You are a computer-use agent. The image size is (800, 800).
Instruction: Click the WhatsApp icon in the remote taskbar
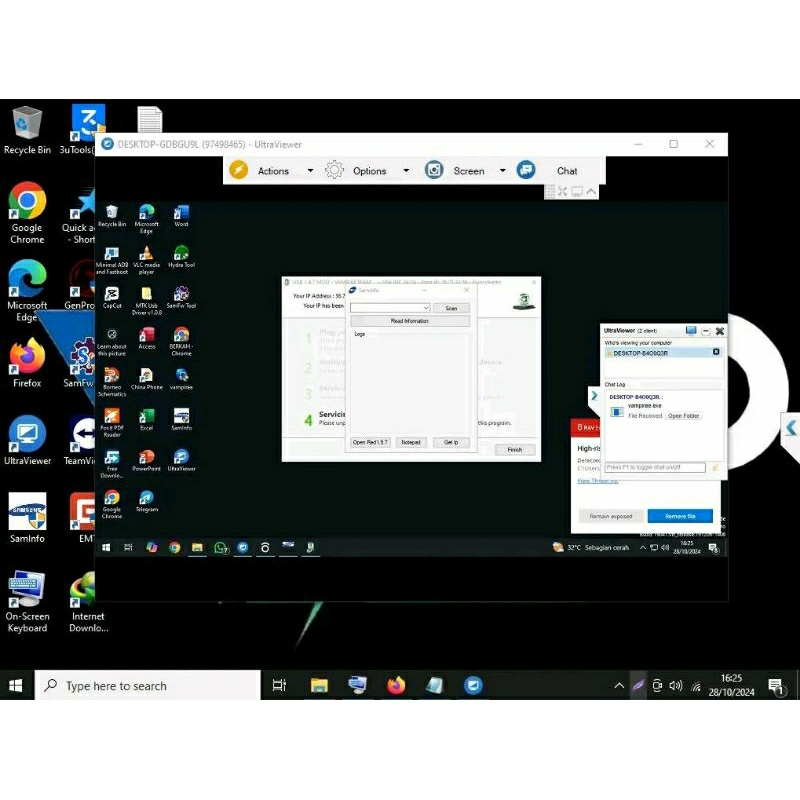point(222,547)
